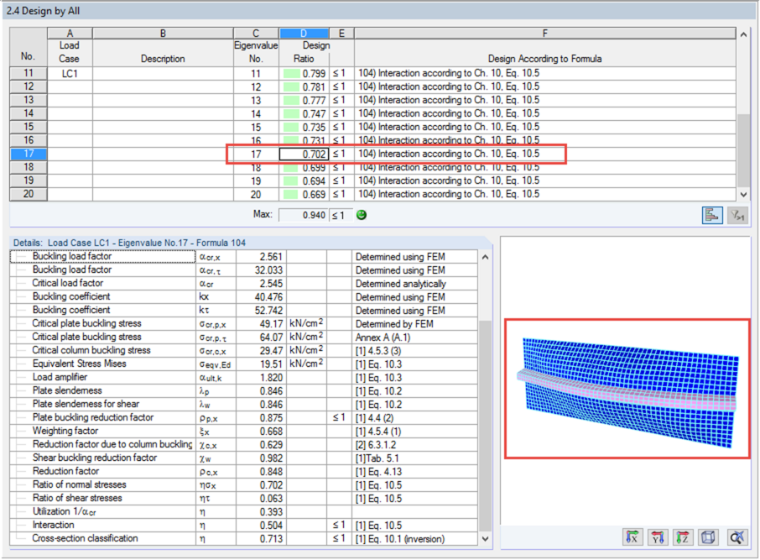Select row header number 13
Viewport: 760px width, 560px height.
coord(29,100)
